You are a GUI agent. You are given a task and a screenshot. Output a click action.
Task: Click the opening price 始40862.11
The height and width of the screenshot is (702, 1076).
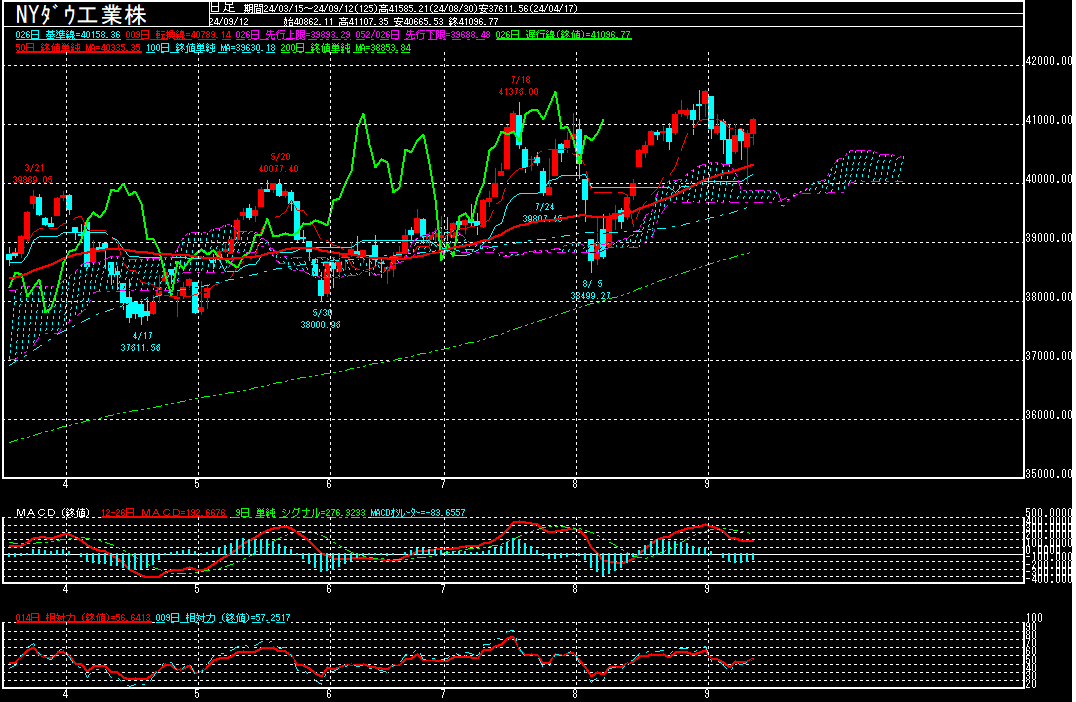click(308, 21)
